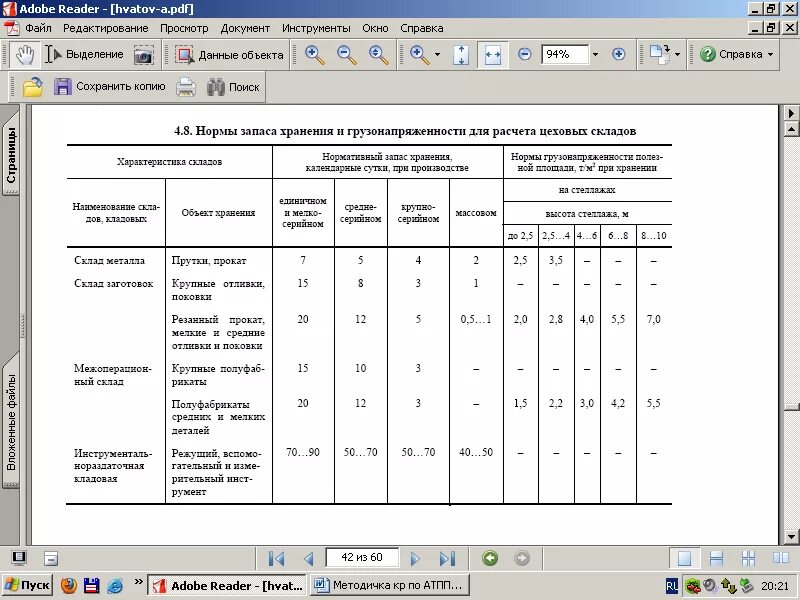This screenshot has width=800, height=600.
Task: Expand the zoom tool dropdown arrow
Action: (437, 55)
